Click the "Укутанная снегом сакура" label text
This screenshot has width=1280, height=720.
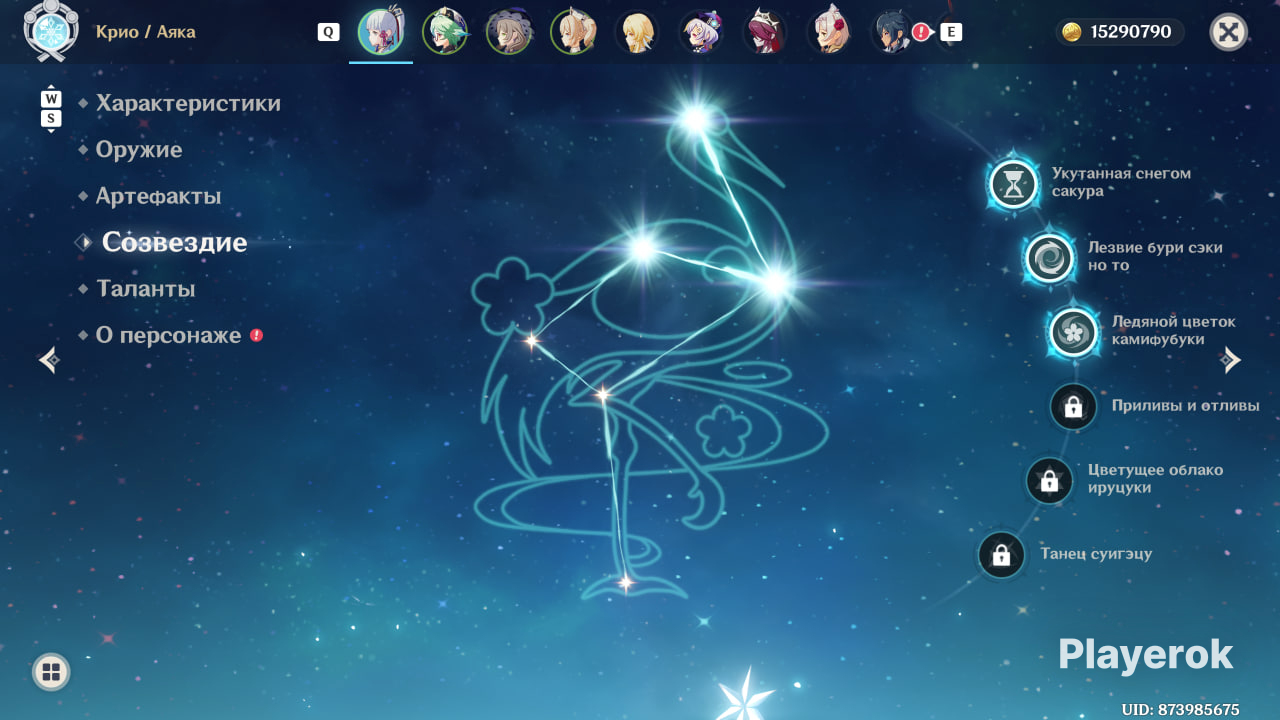1121,182
